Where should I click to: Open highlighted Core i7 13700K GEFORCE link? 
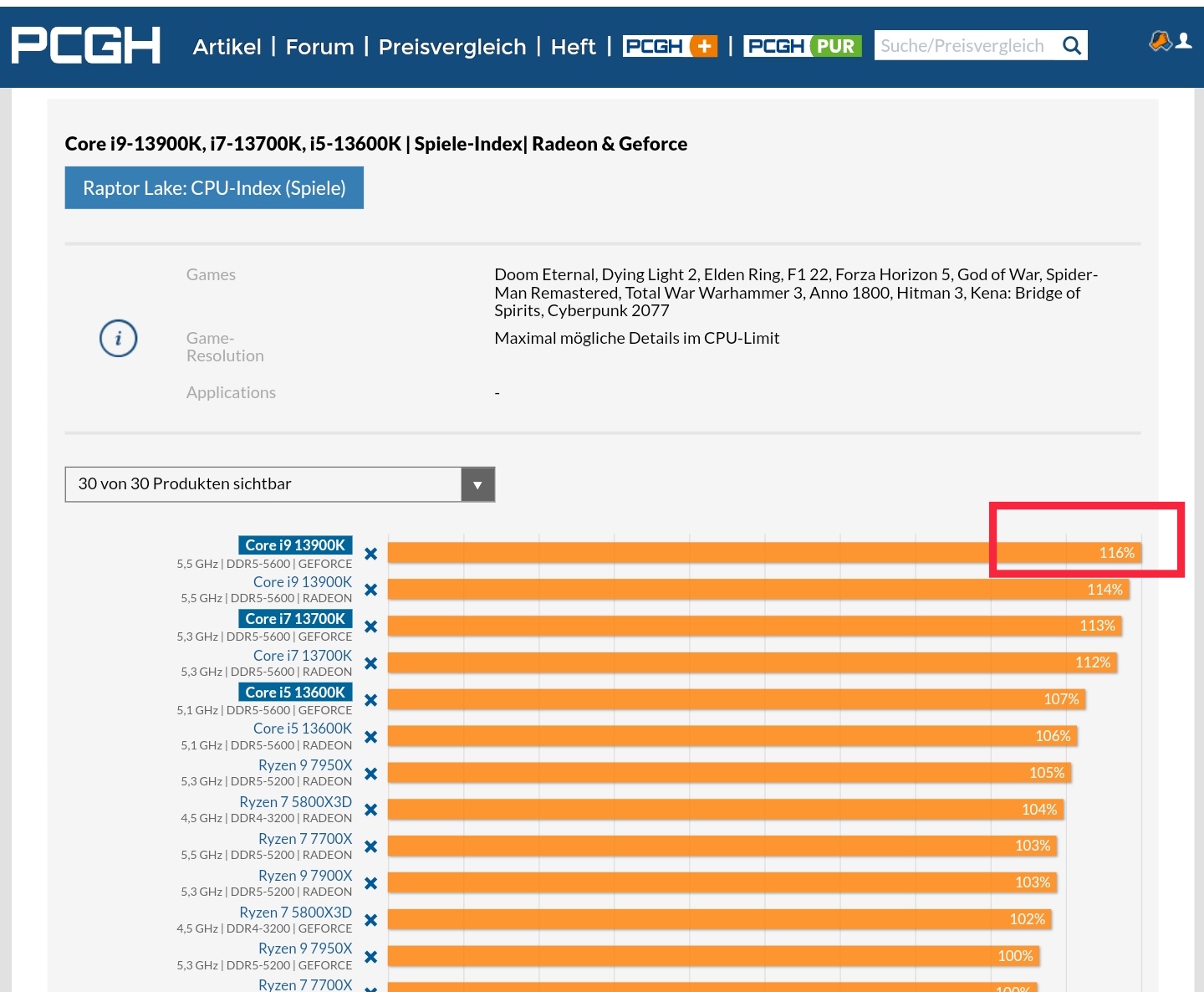tap(295, 619)
